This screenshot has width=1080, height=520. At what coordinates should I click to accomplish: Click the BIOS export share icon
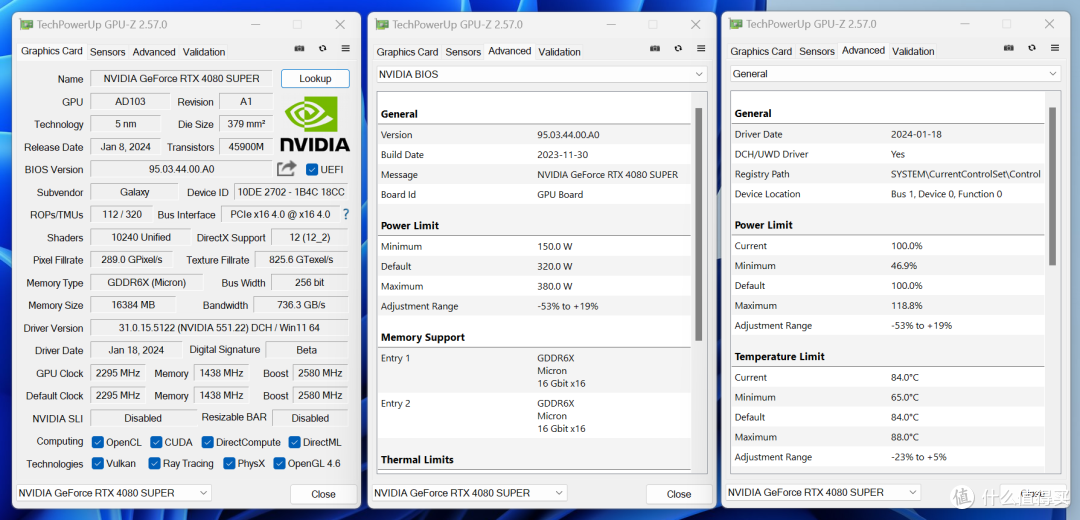pos(287,169)
